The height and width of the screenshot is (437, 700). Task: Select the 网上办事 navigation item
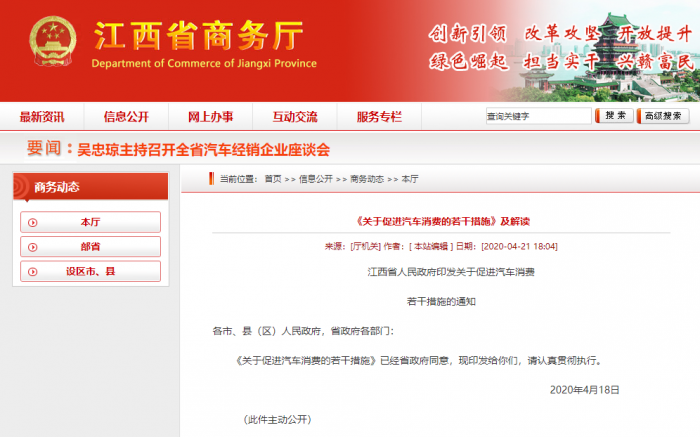(210, 116)
